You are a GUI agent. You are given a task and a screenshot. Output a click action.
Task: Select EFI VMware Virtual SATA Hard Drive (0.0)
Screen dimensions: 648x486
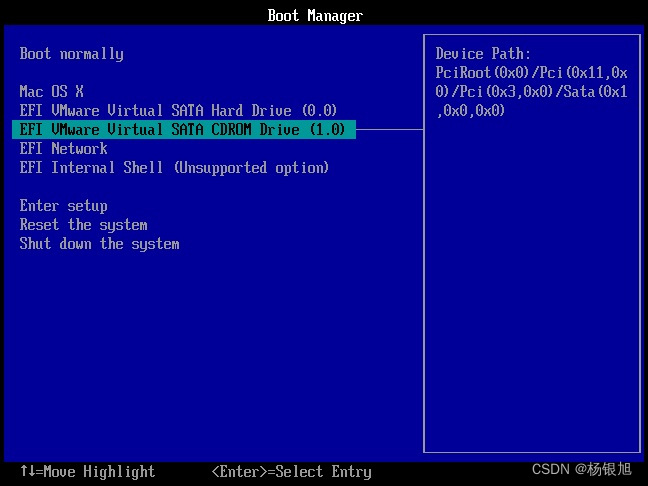pos(178,110)
